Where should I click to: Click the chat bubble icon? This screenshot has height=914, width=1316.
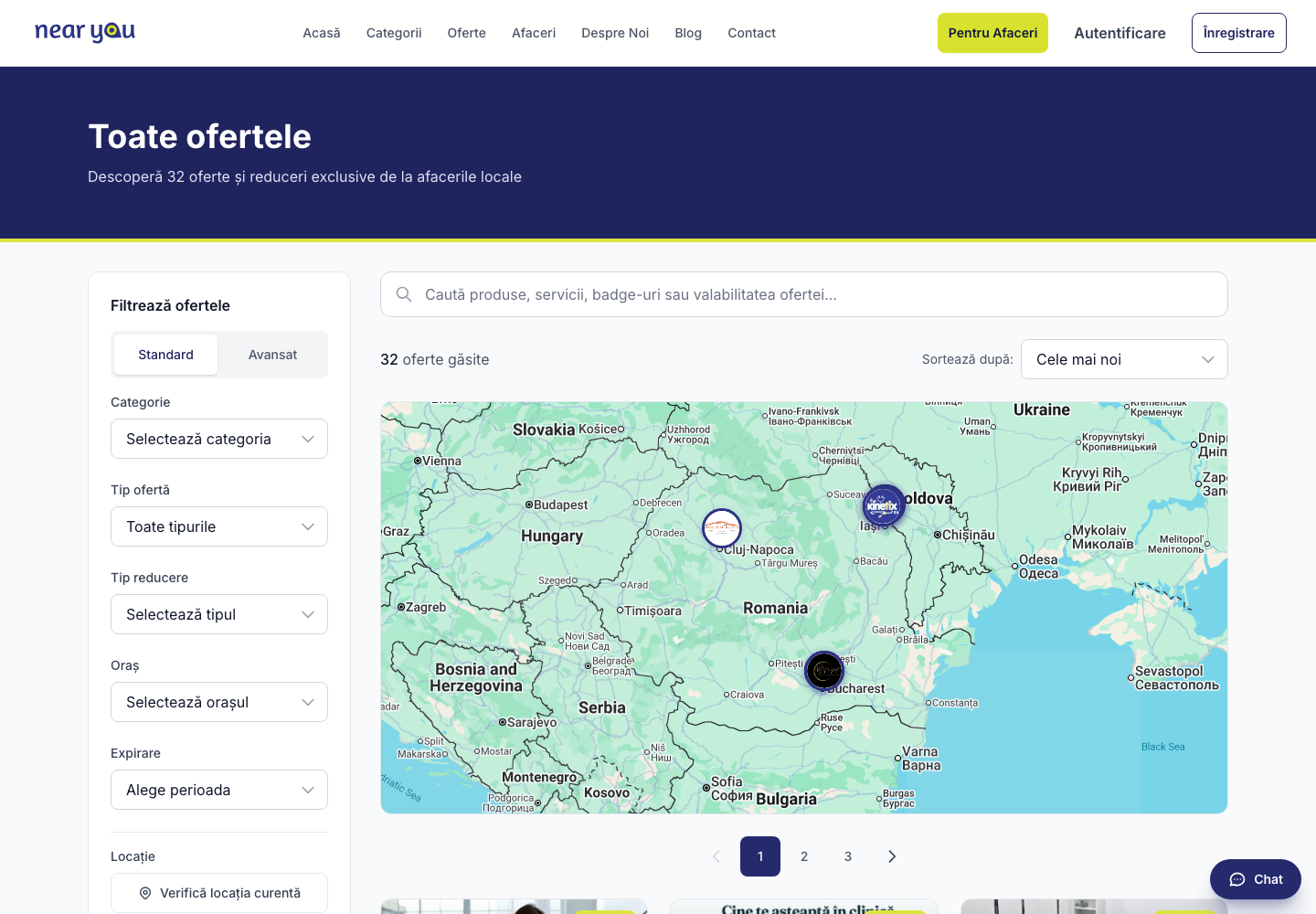click(1237, 879)
